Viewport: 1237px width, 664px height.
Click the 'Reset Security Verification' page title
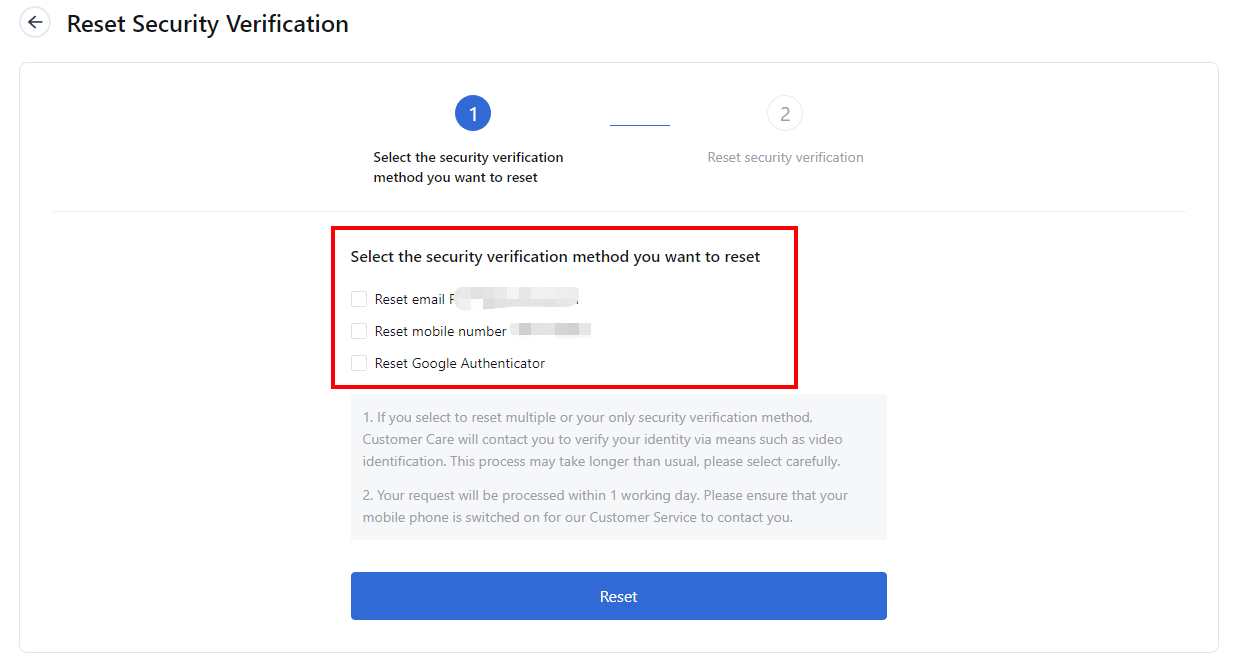click(x=208, y=24)
